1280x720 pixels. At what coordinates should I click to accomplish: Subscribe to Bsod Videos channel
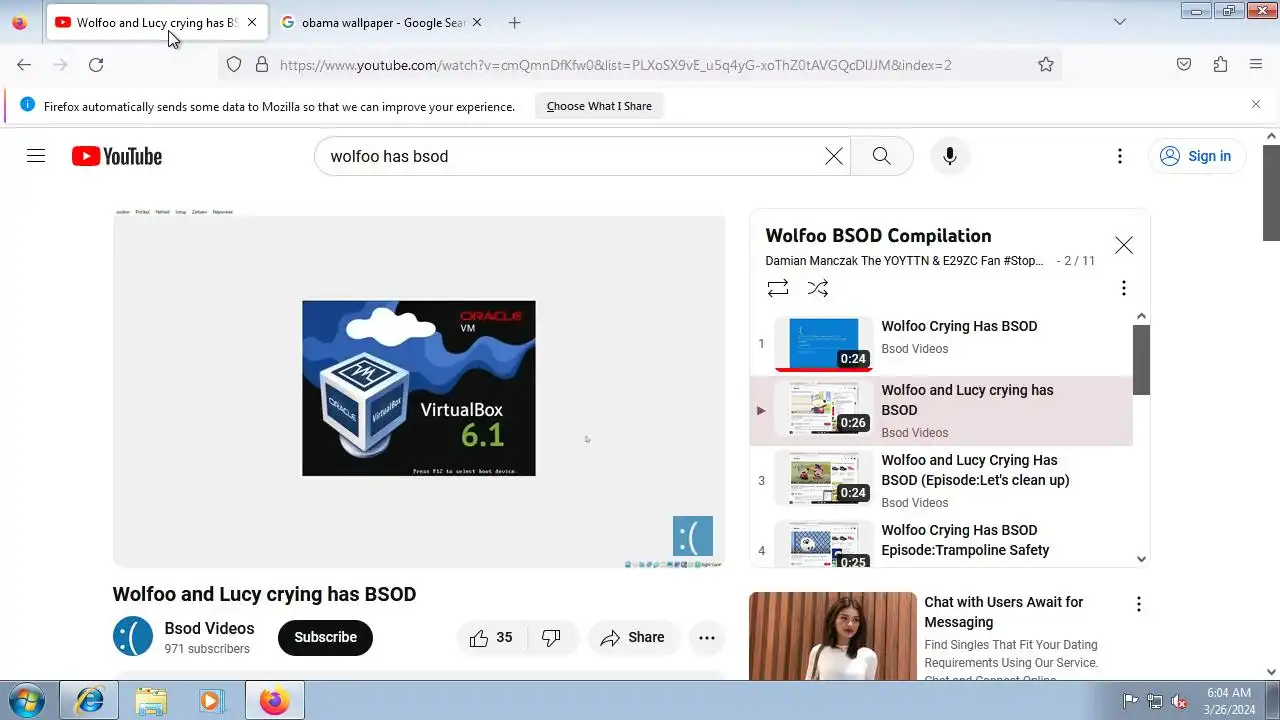[325, 638]
